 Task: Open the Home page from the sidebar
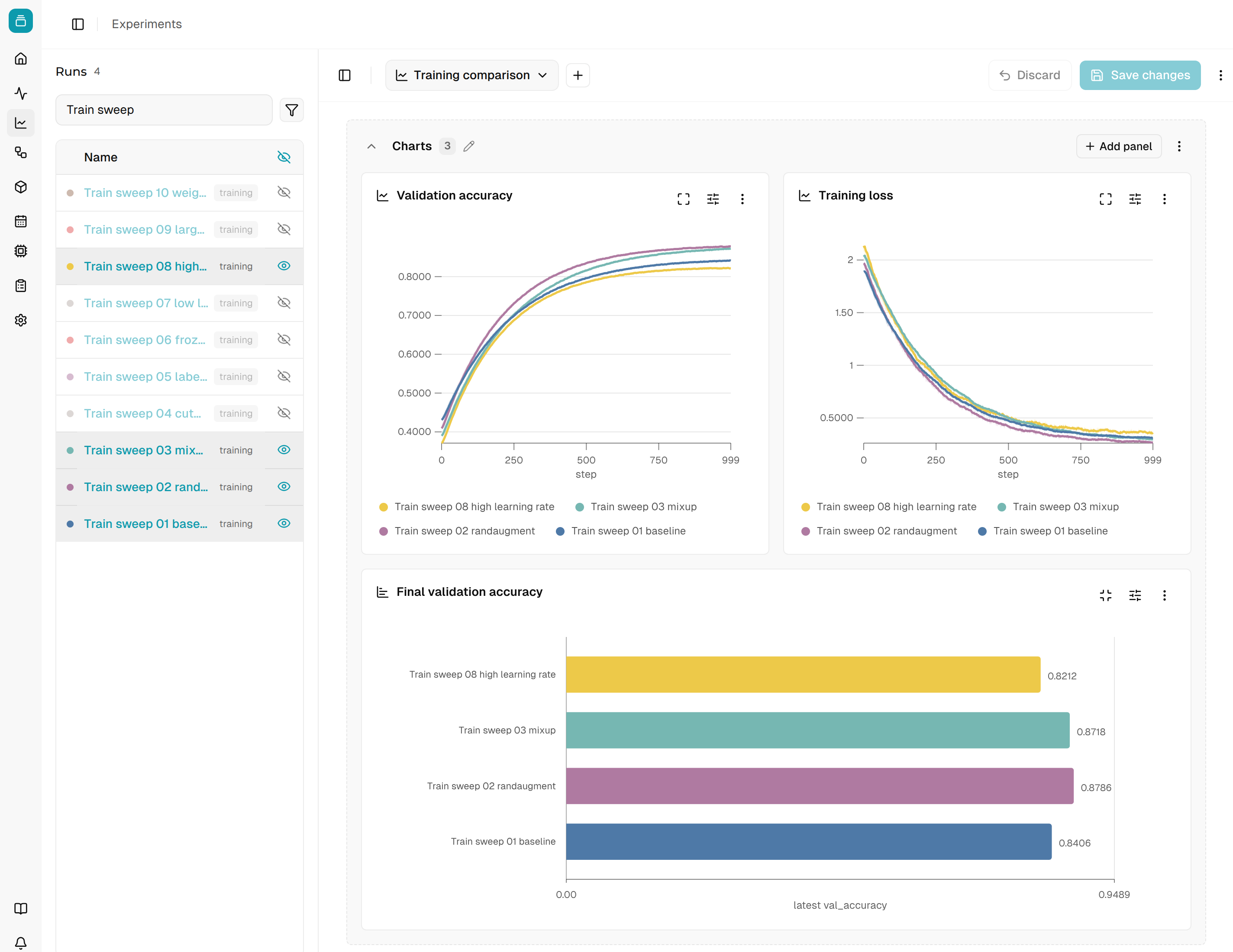pyautogui.click(x=21, y=59)
